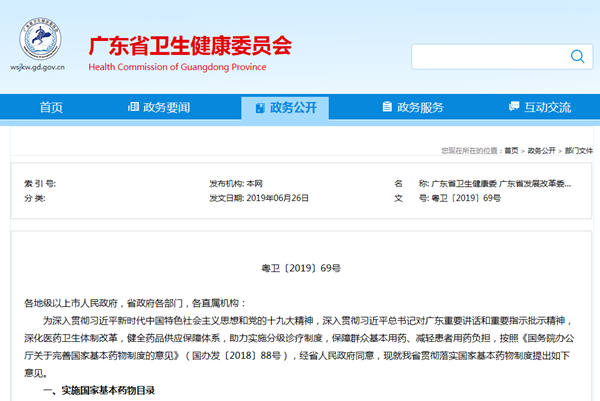Click the 互动交流 chat bubble icon
This screenshot has width=600, height=401.
coord(514,106)
